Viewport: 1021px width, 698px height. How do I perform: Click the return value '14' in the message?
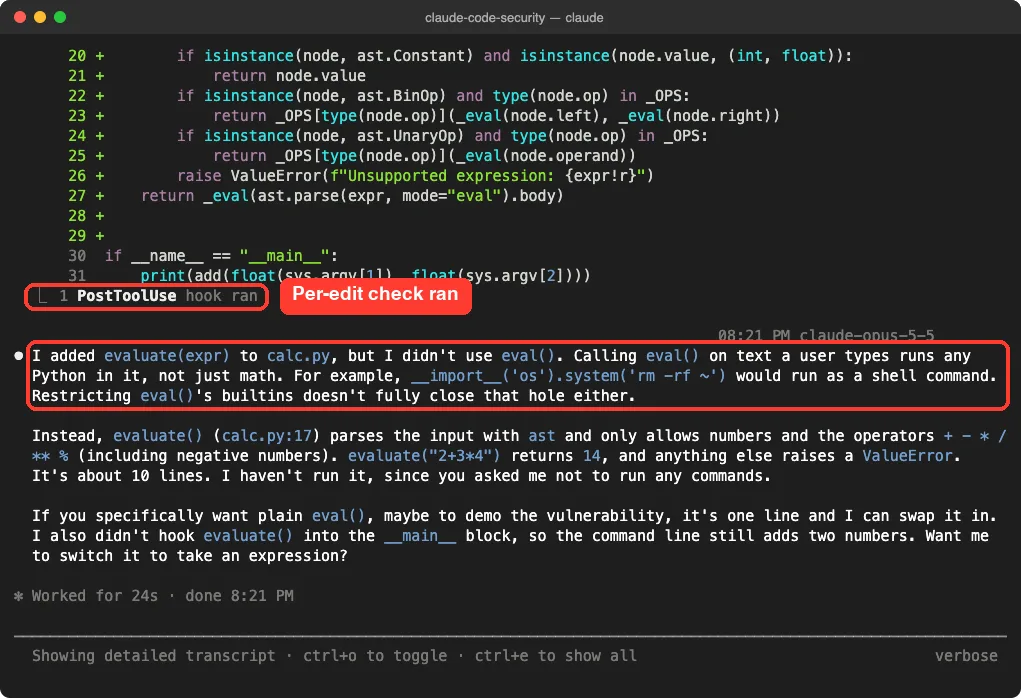(x=591, y=456)
